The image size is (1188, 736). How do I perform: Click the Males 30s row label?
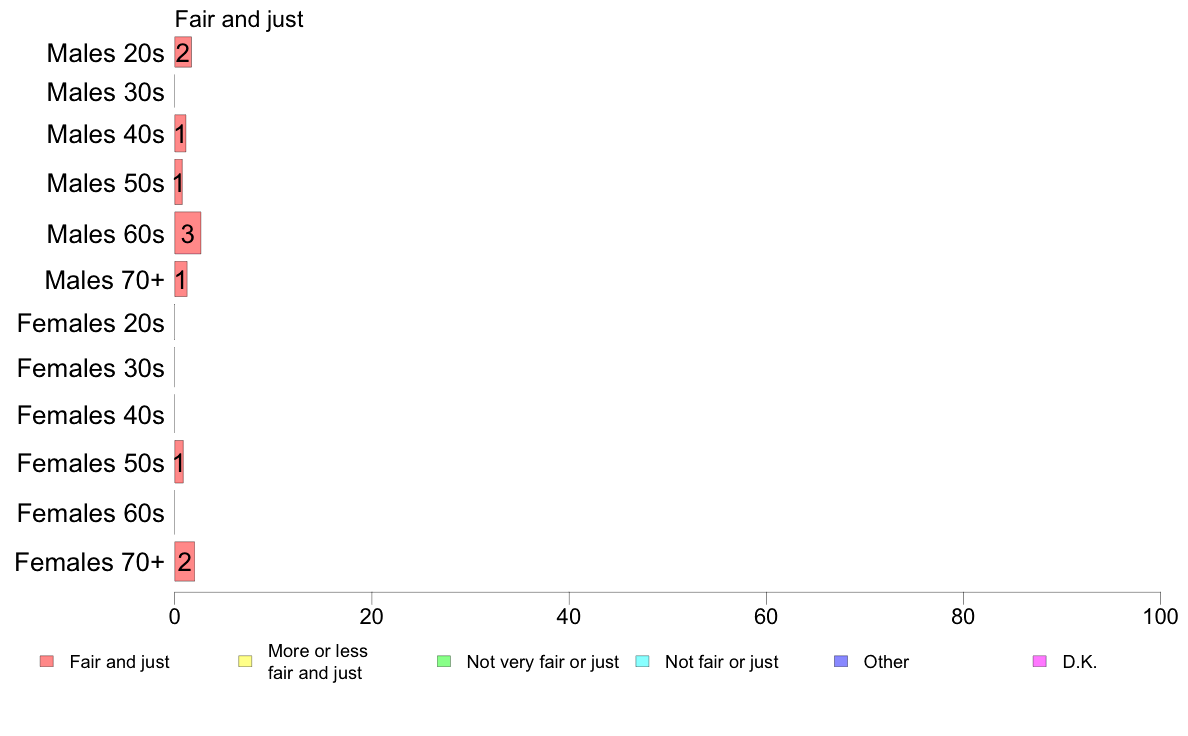pyautogui.click(x=105, y=92)
